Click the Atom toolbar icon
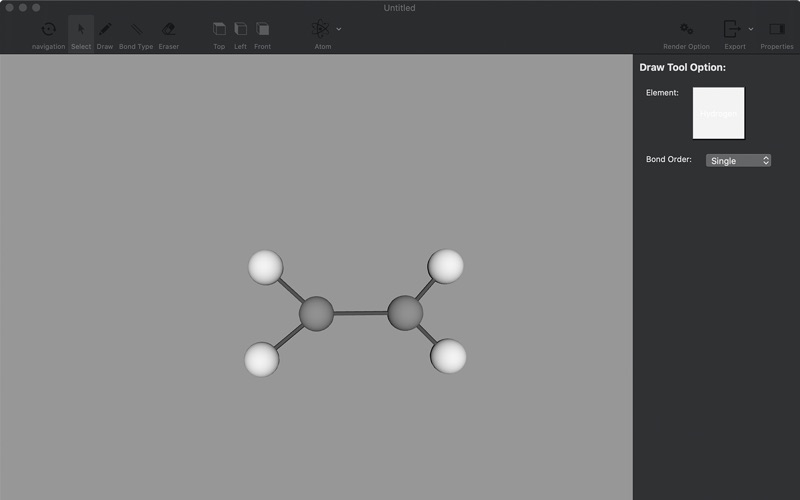The width and height of the screenshot is (800, 500). point(322,30)
